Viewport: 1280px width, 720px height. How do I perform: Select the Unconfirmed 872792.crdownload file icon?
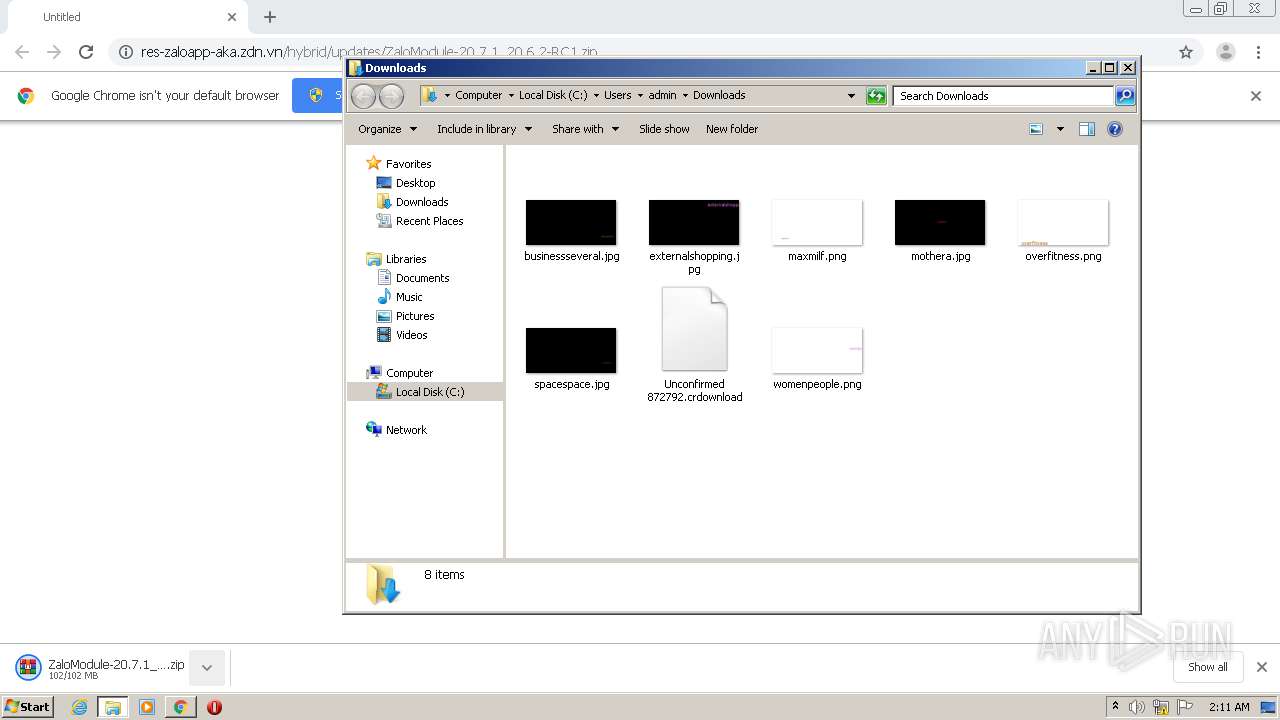click(x=694, y=330)
